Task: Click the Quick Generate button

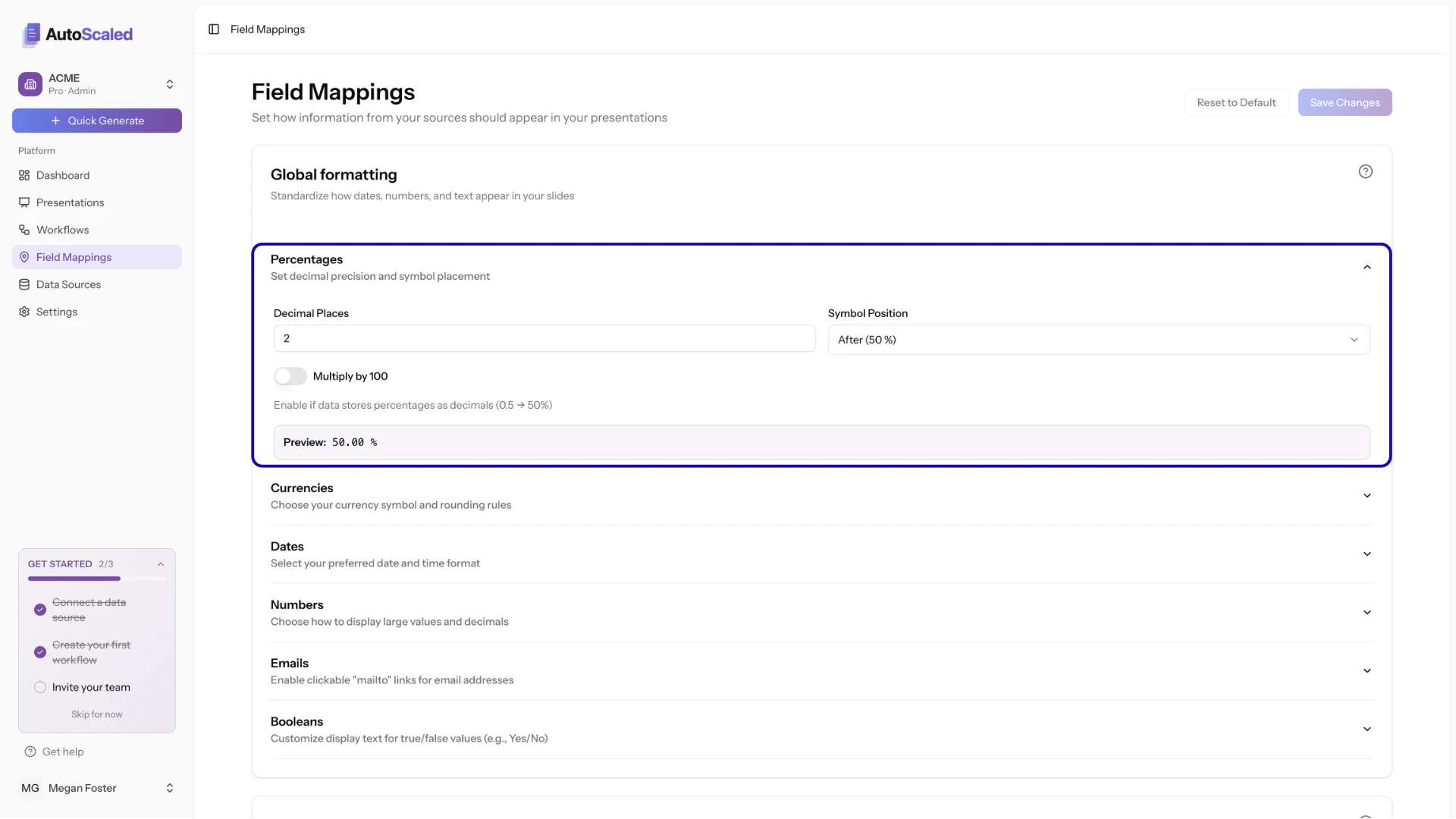Action: [96, 121]
